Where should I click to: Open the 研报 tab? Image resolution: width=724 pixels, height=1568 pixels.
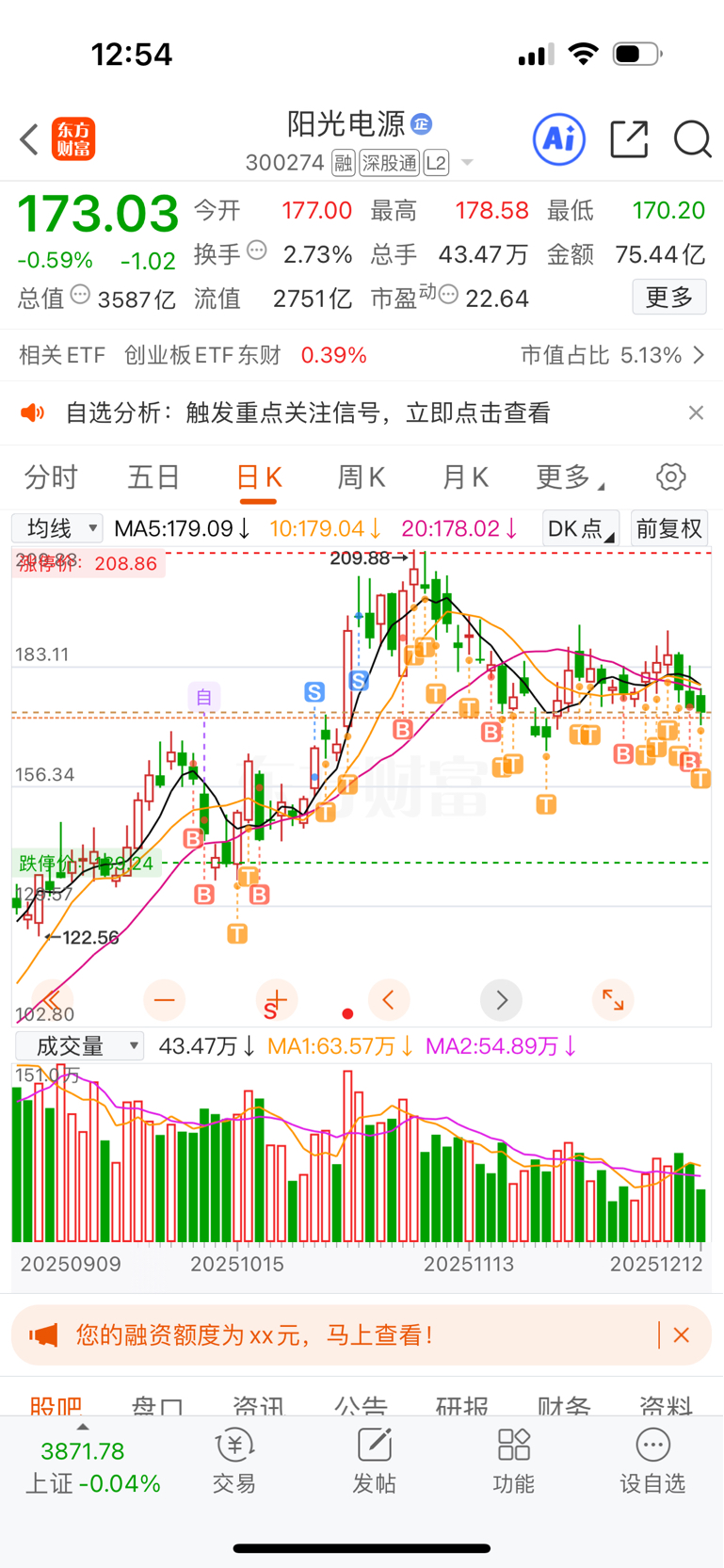click(462, 1405)
